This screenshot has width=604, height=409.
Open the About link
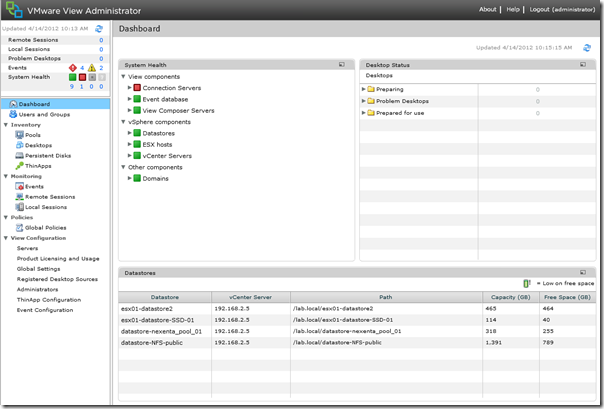click(x=487, y=9)
